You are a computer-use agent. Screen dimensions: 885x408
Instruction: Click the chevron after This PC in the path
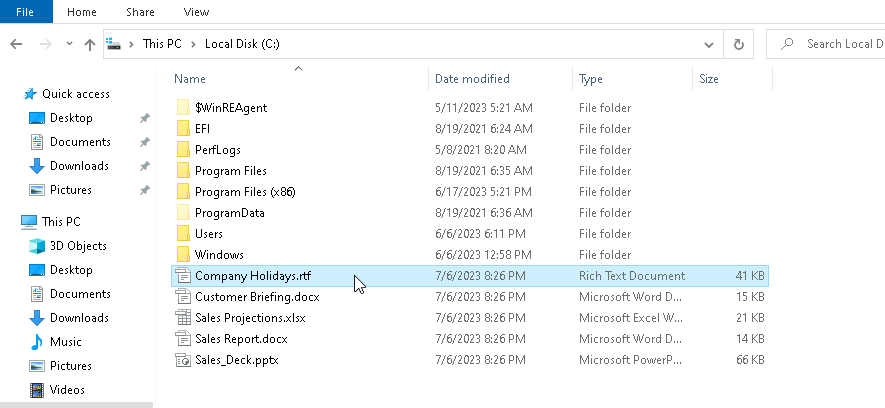(193, 44)
